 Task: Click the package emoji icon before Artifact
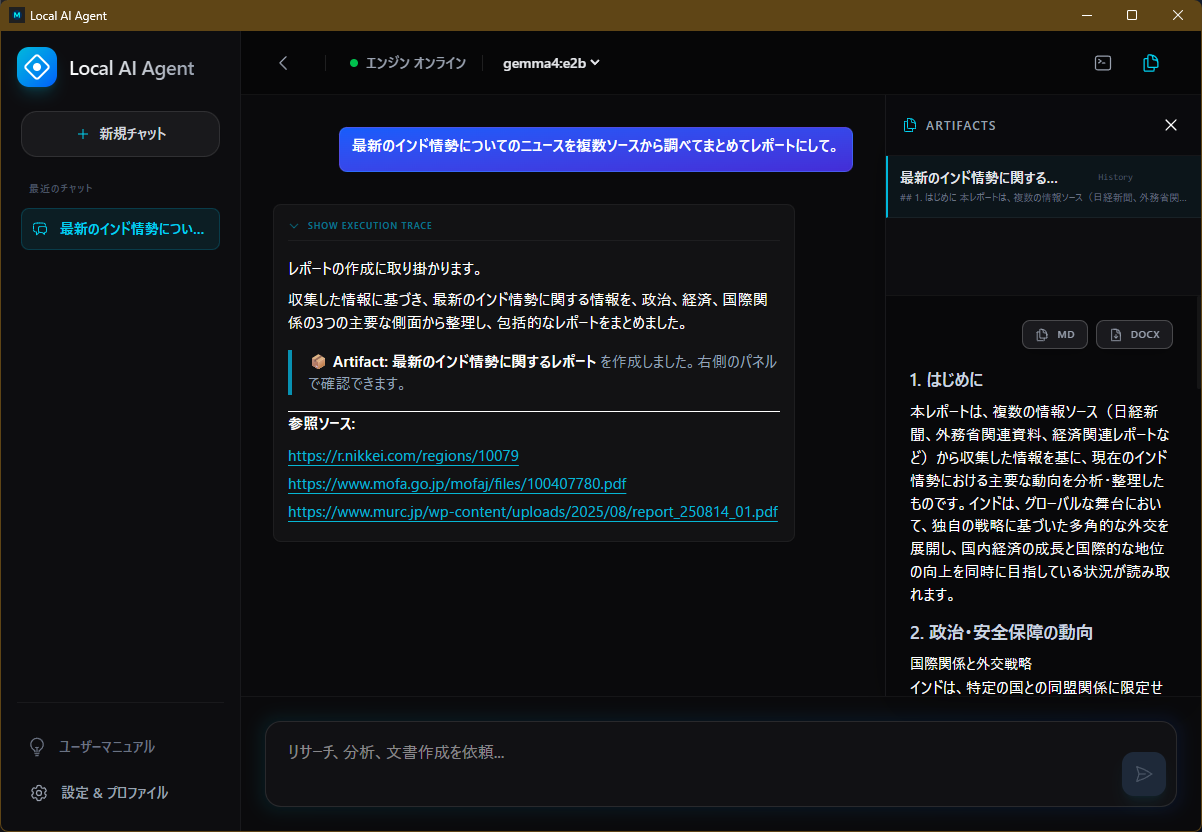[319, 362]
